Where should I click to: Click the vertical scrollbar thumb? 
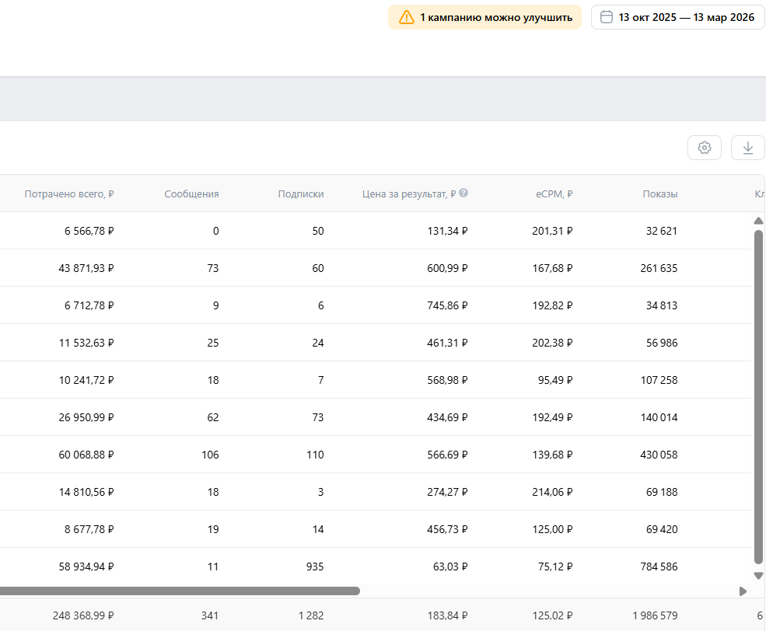(x=758, y=397)
